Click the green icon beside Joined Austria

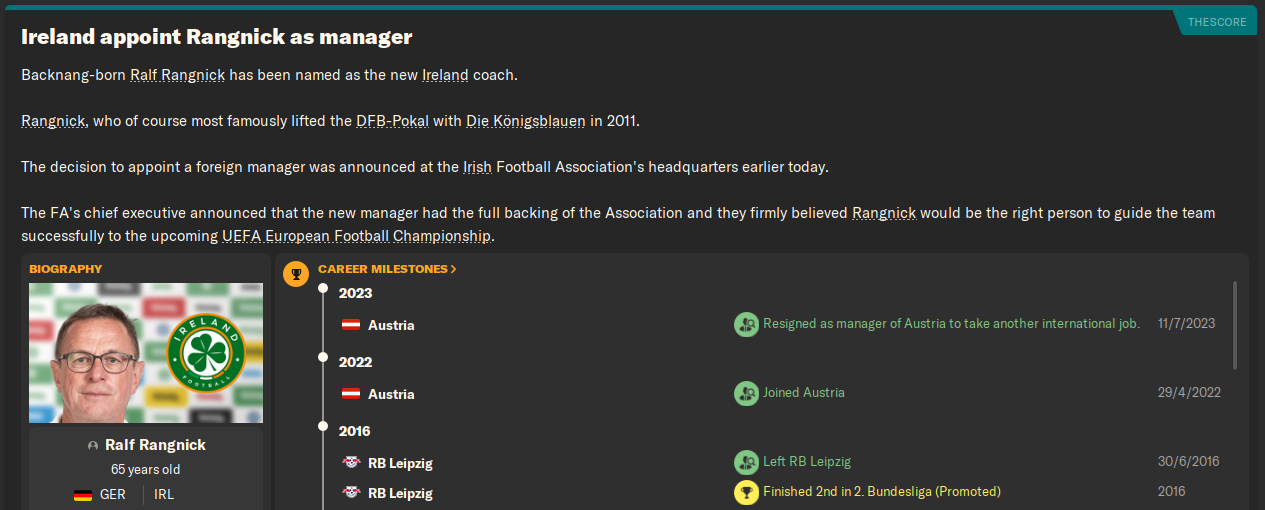[x=746, y=393]
